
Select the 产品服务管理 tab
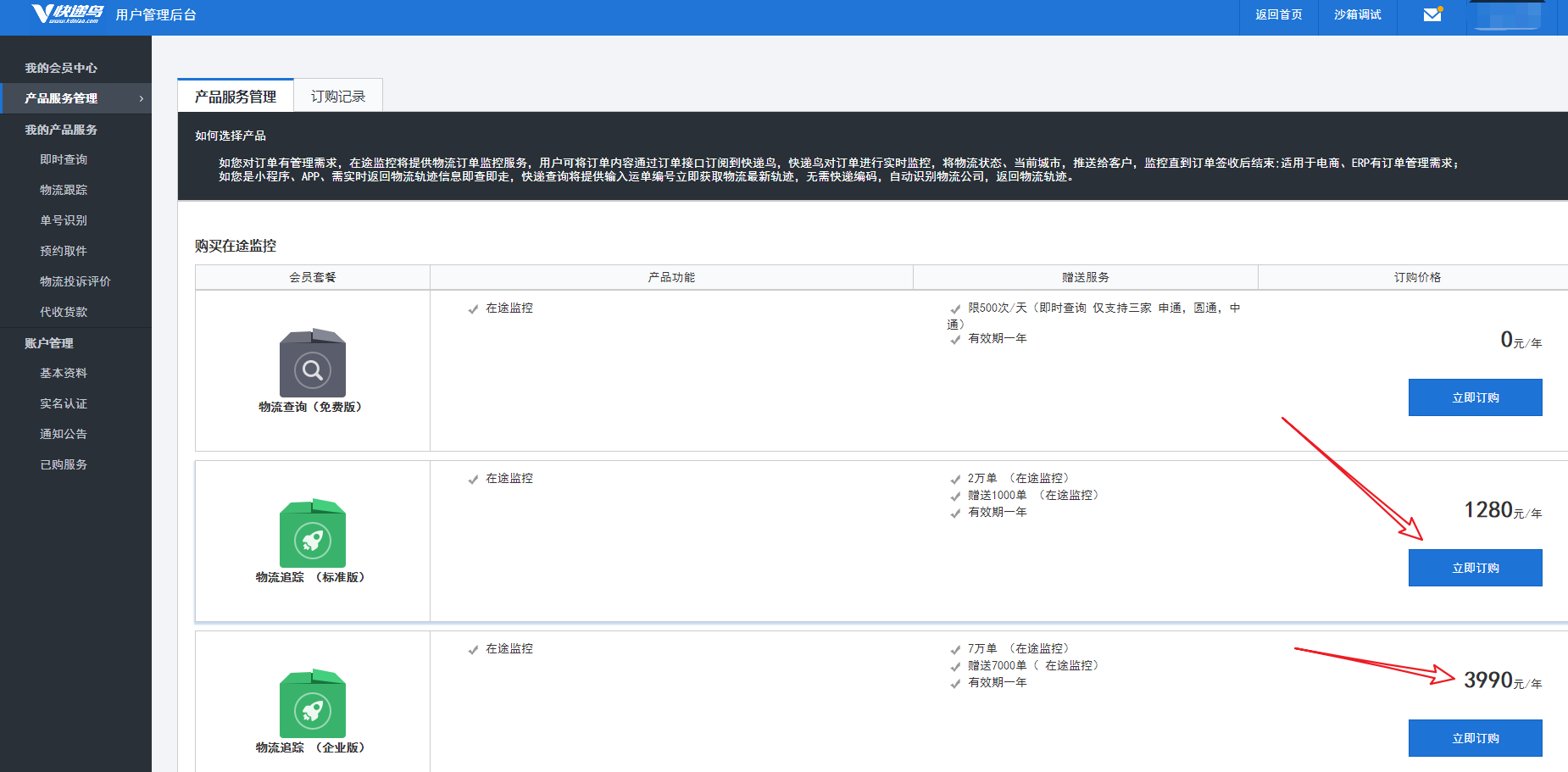(x=236, y=96)
